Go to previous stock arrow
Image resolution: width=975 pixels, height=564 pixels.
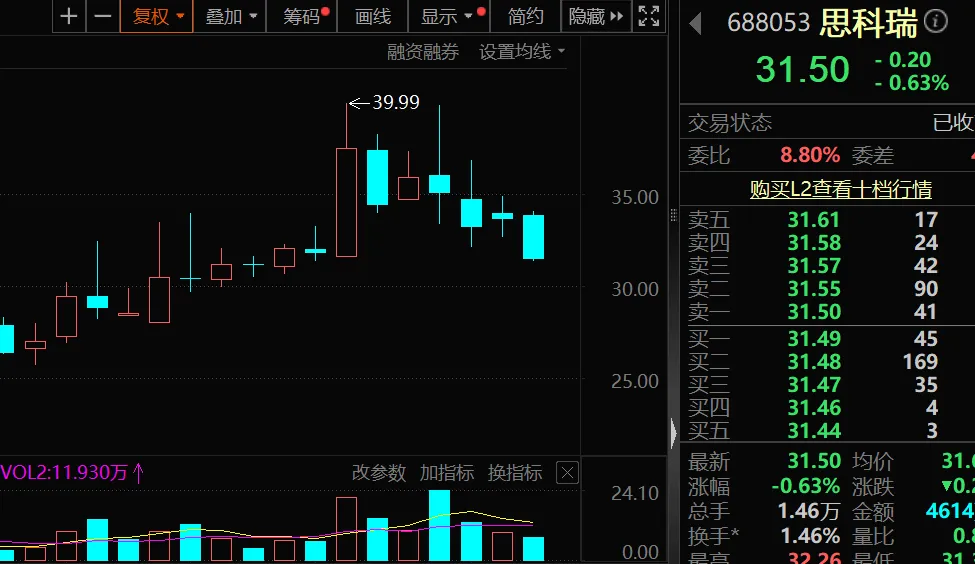(x=696, y=24)
